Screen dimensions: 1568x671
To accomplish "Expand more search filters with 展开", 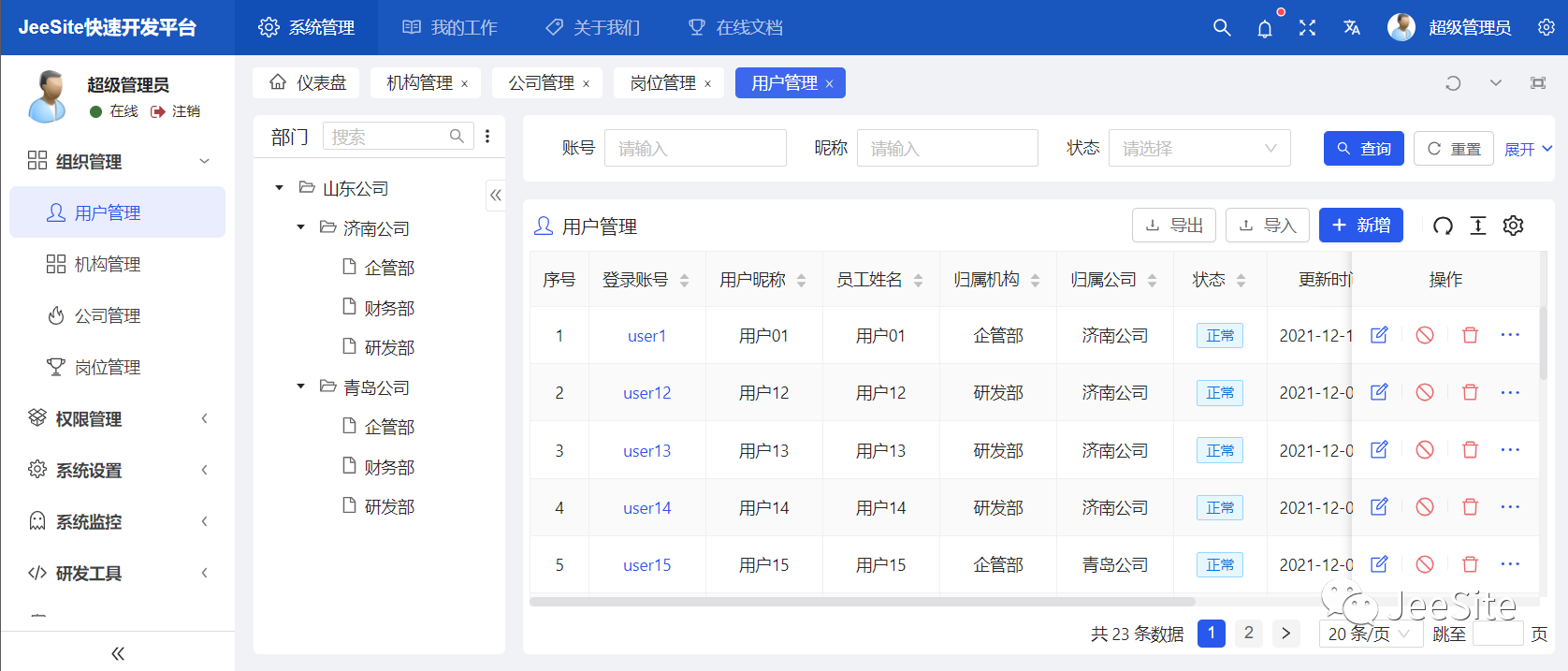I will pos(1528,149).
